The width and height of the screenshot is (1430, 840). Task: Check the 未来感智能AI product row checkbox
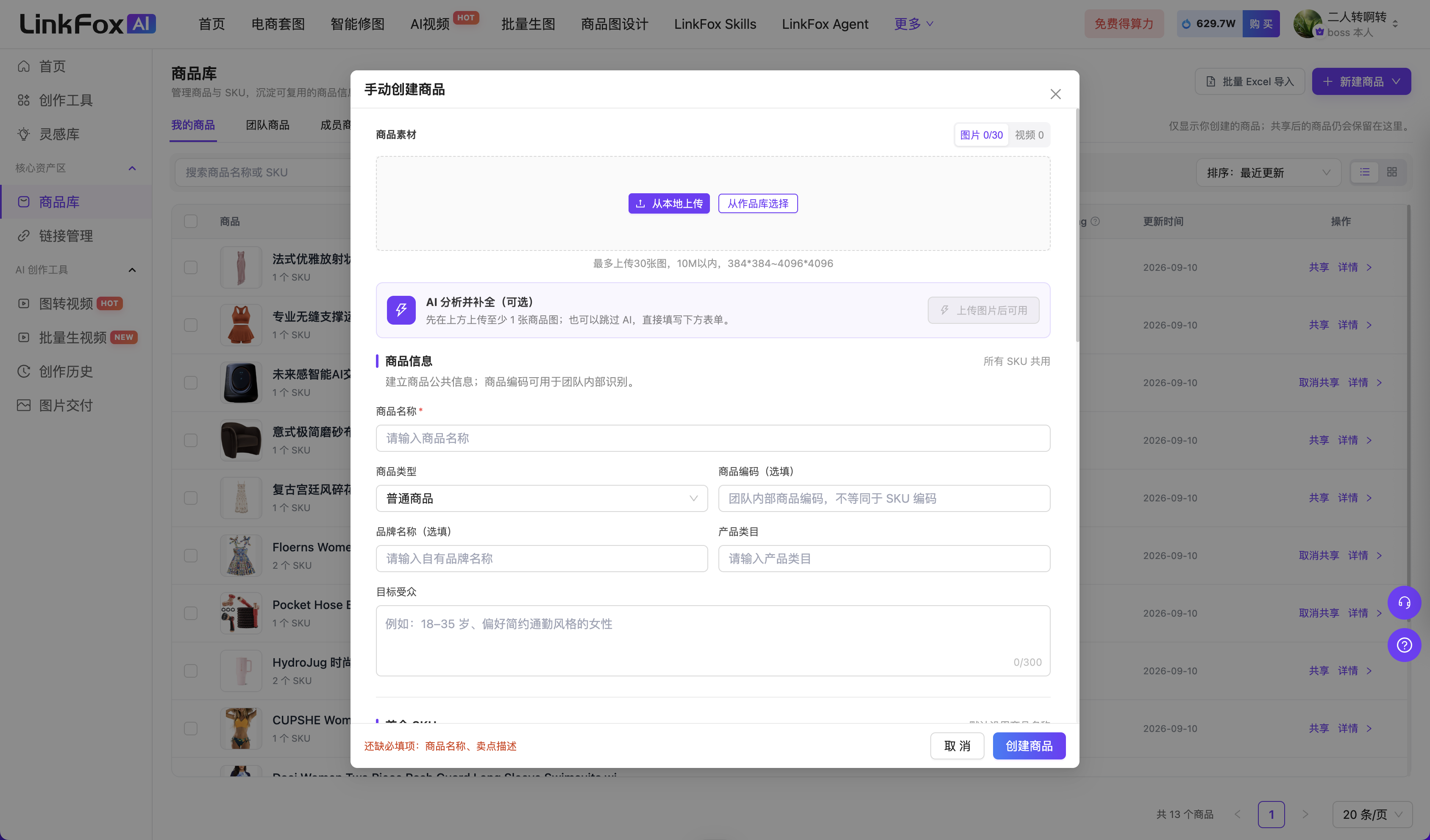coord(191,383)
